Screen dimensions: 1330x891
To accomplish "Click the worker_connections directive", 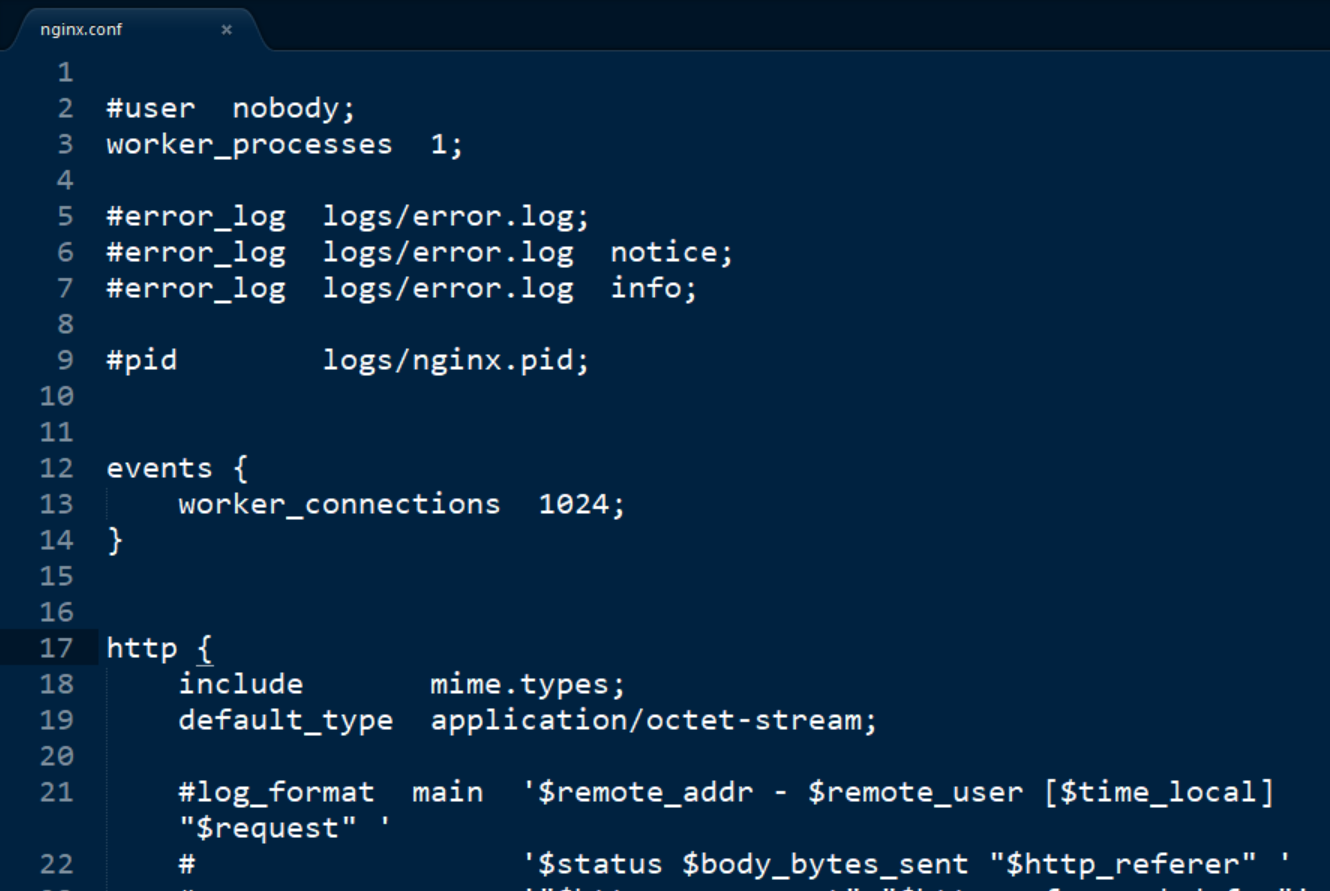I will (339, 504).
